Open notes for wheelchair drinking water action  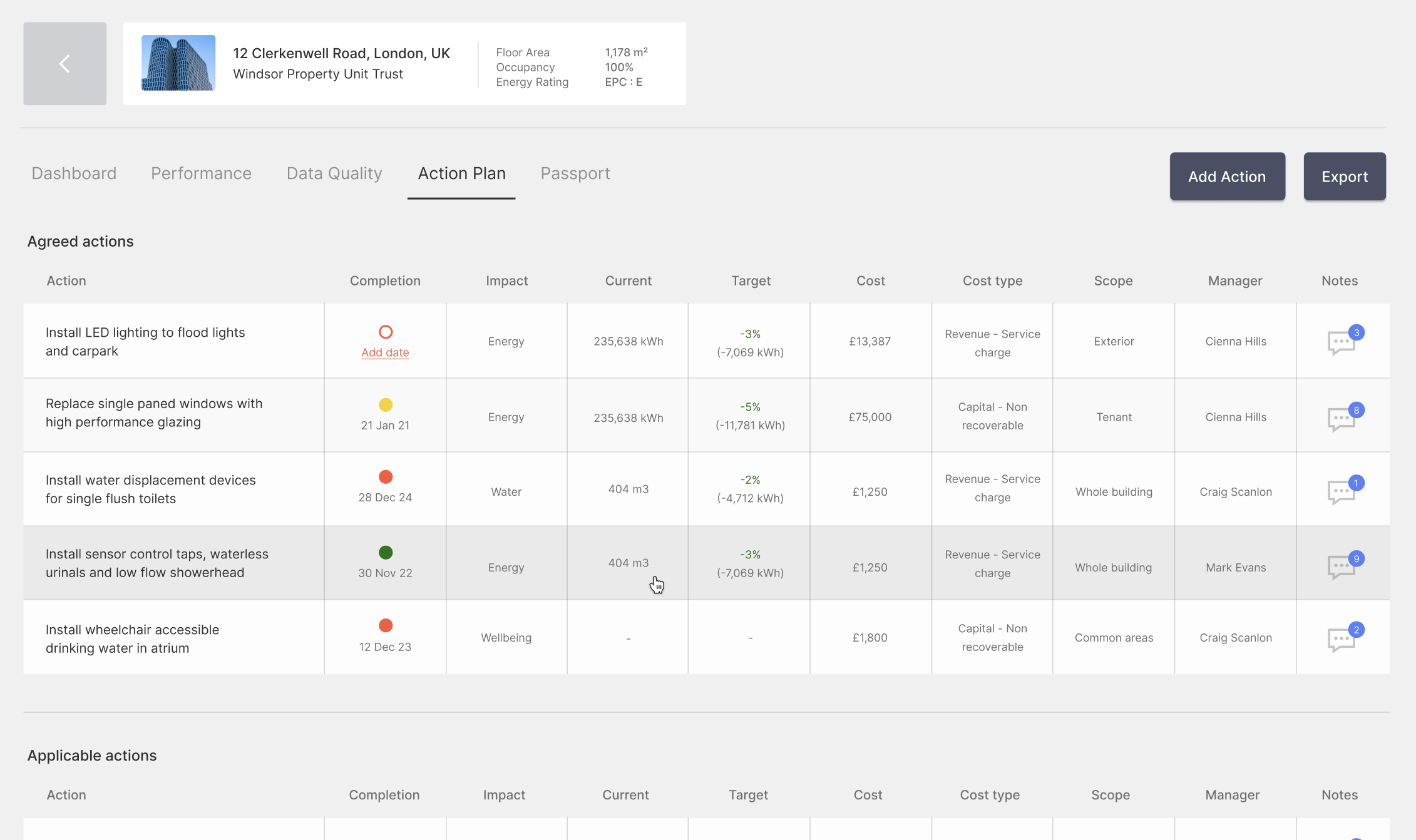click(1341, 639)
